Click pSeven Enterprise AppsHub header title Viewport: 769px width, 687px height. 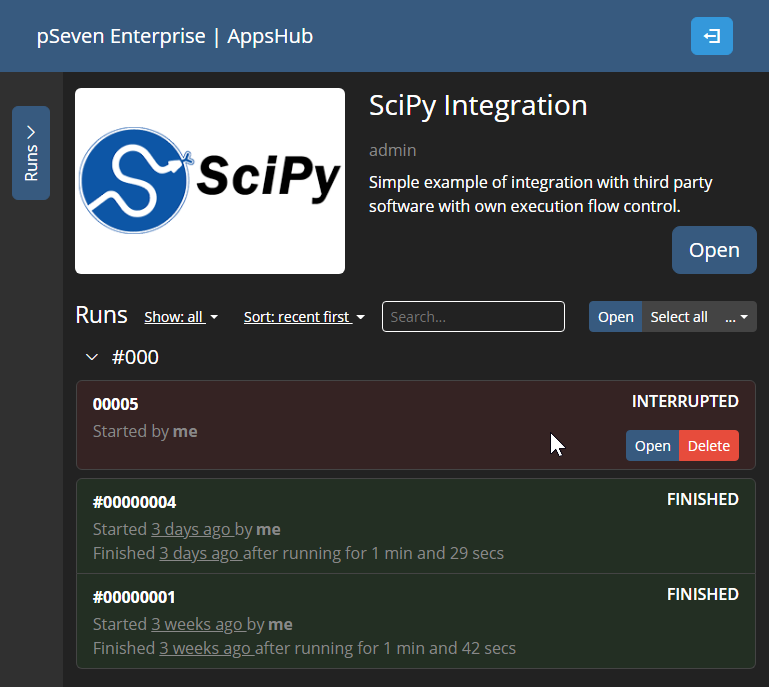pos(175,36)
